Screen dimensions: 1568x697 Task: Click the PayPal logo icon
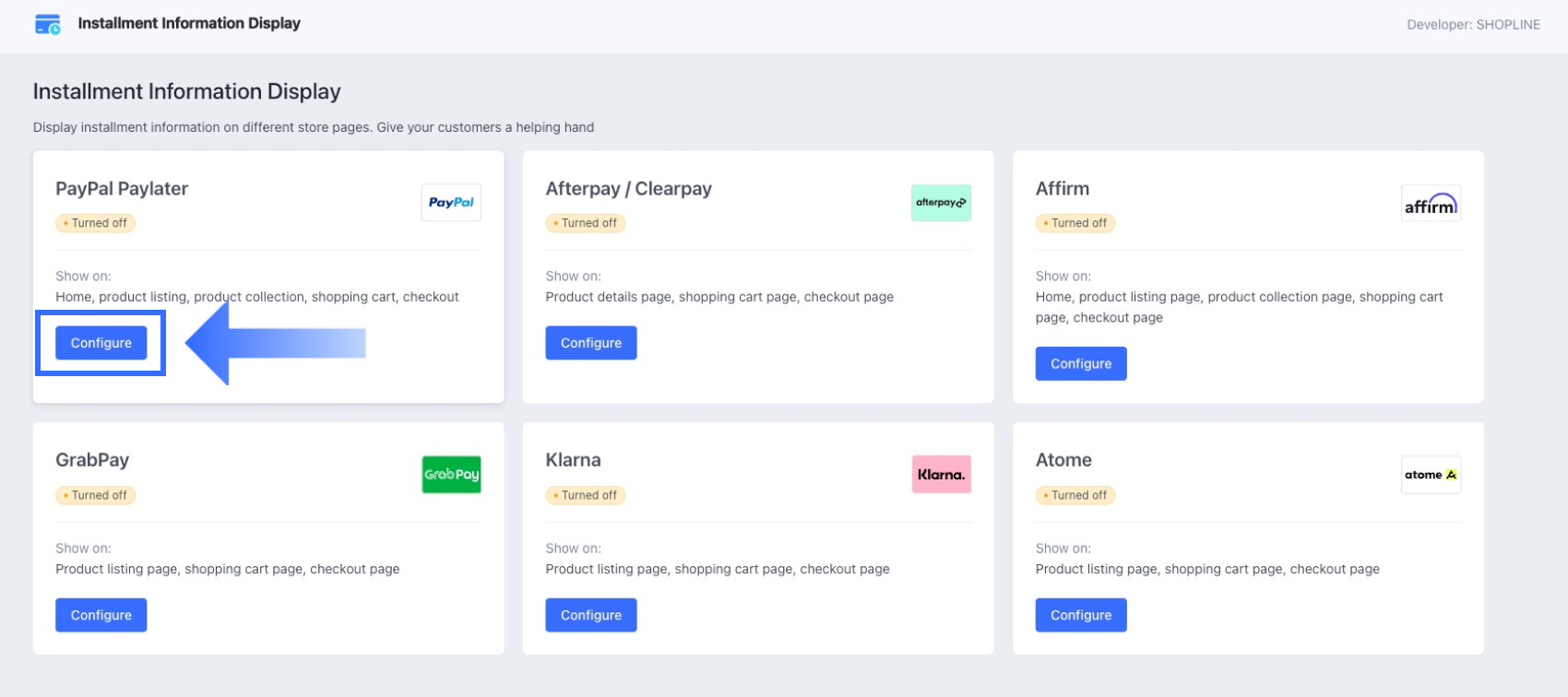coord(451,203)
